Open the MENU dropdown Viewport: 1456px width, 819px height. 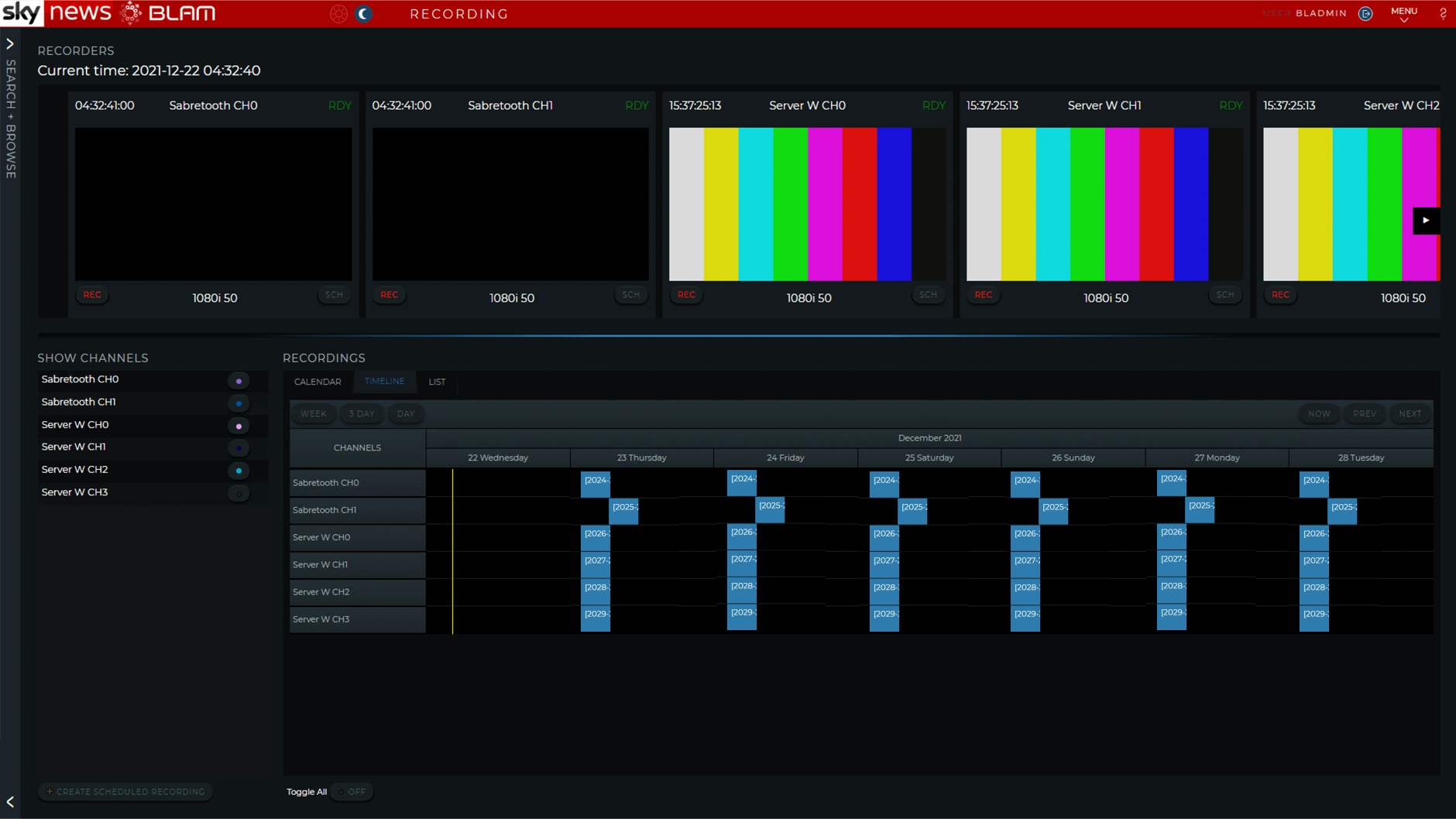tap(1403, 14)
